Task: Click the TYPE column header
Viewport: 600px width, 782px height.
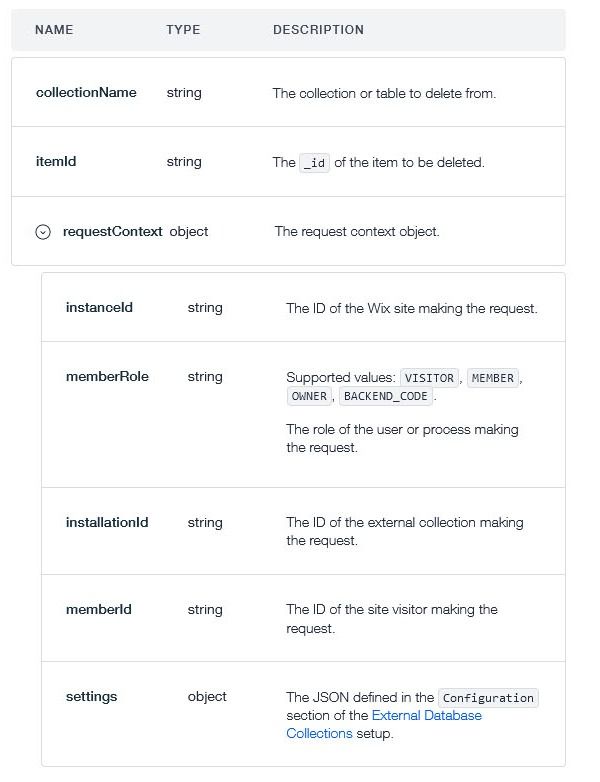Action: tap(183, 30)
